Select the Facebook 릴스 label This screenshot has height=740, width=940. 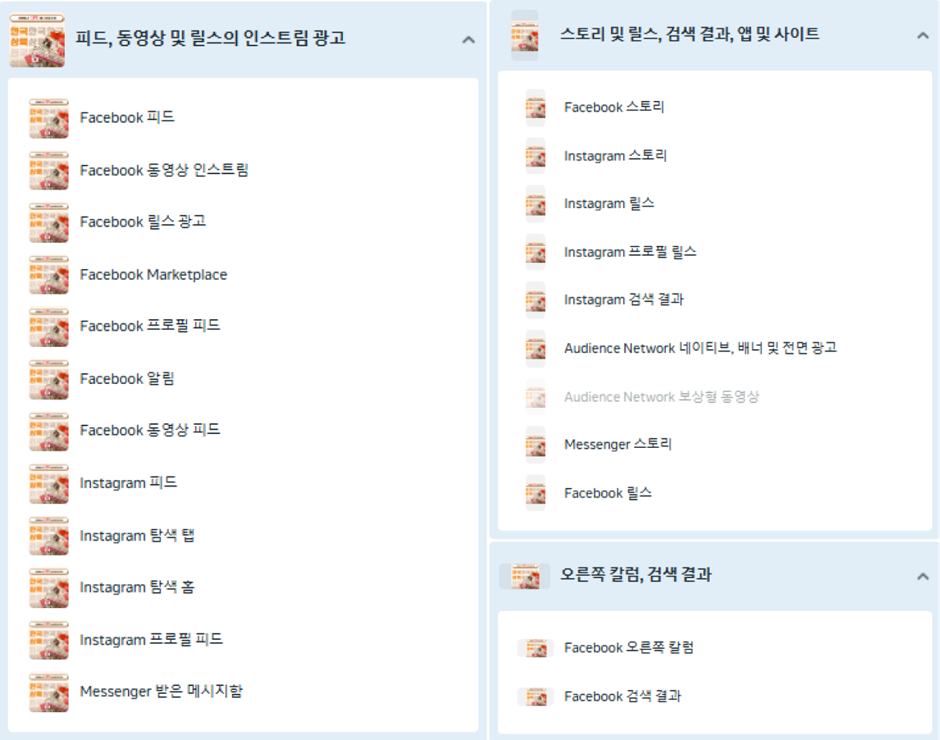tap(608, 493)
